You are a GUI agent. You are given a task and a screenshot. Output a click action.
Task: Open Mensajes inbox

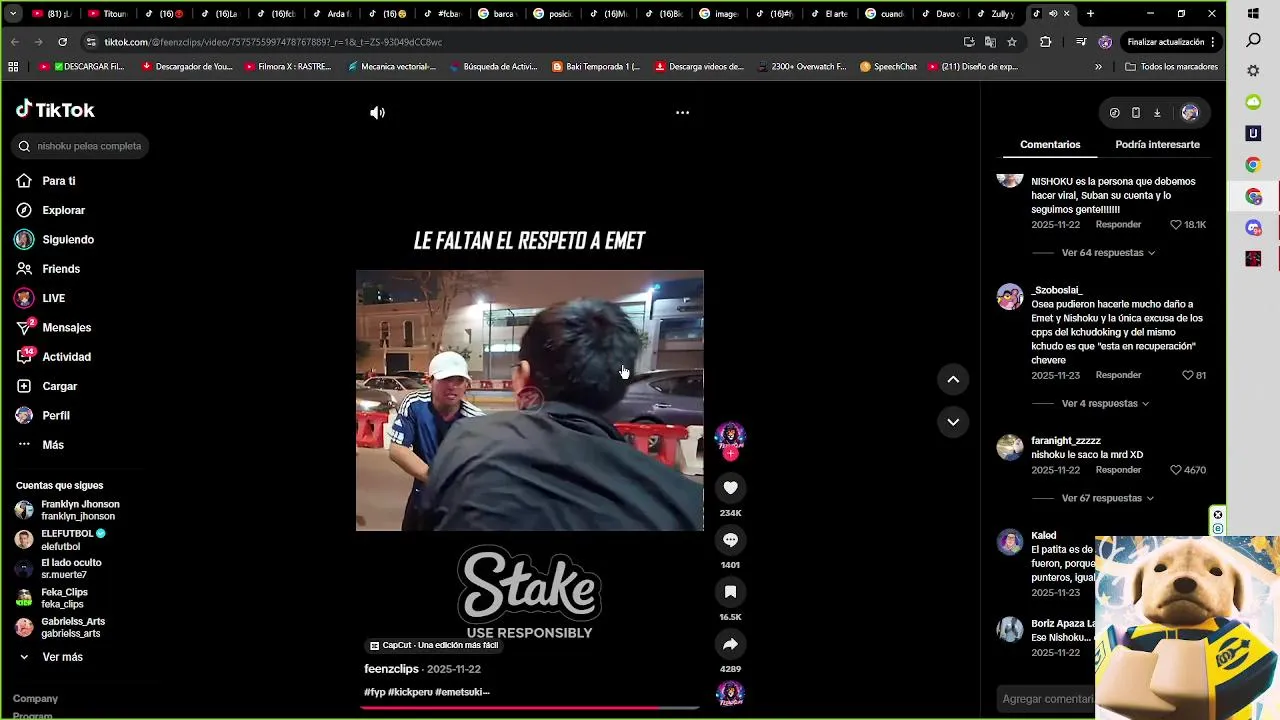[x=66, y=327]
